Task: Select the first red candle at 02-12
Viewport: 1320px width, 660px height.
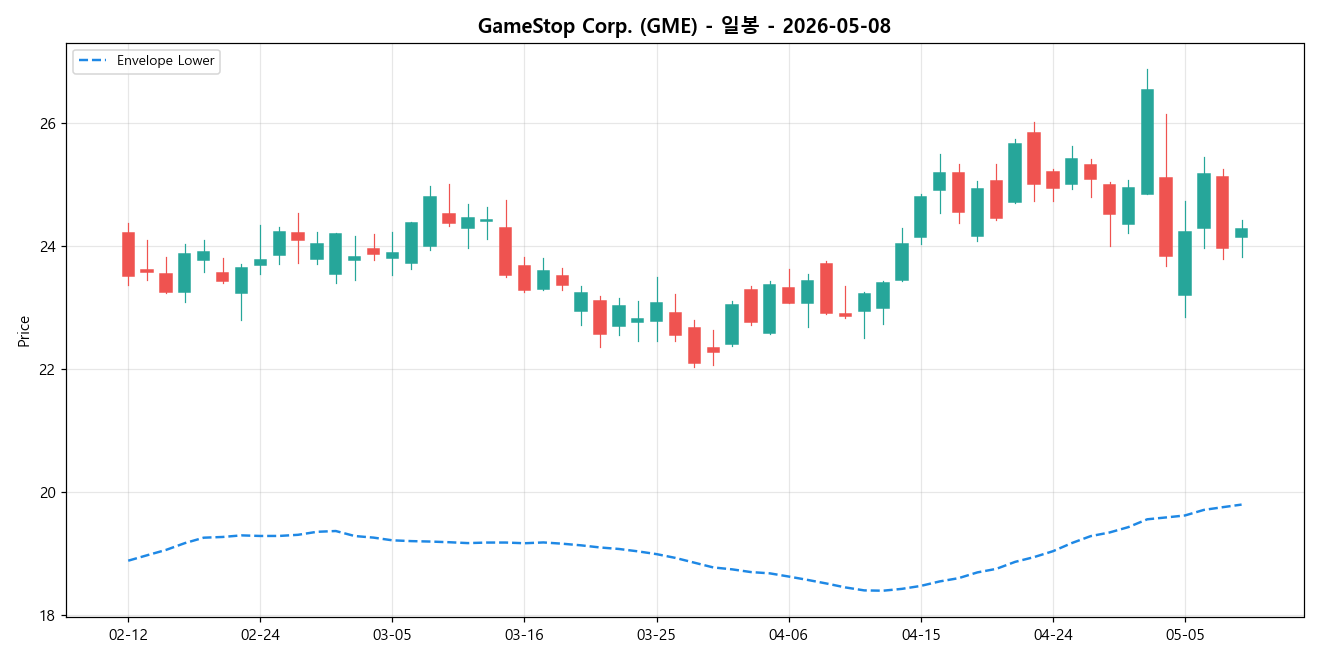Action: (128, 254)
